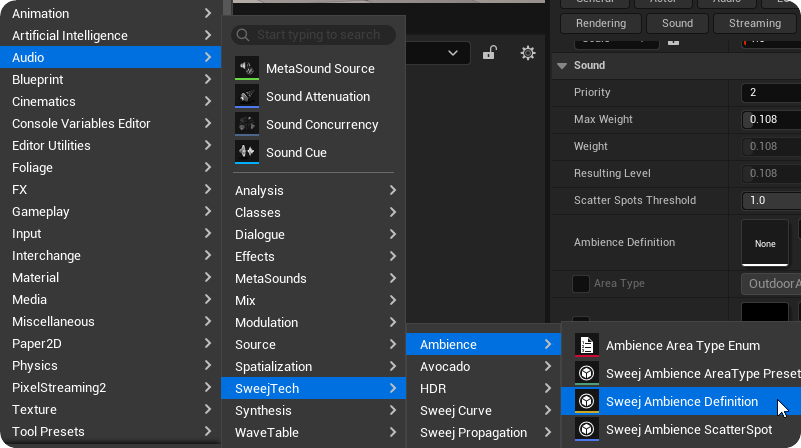
Task: Expand the Mix audio submenu
Action: pos(313,300)
